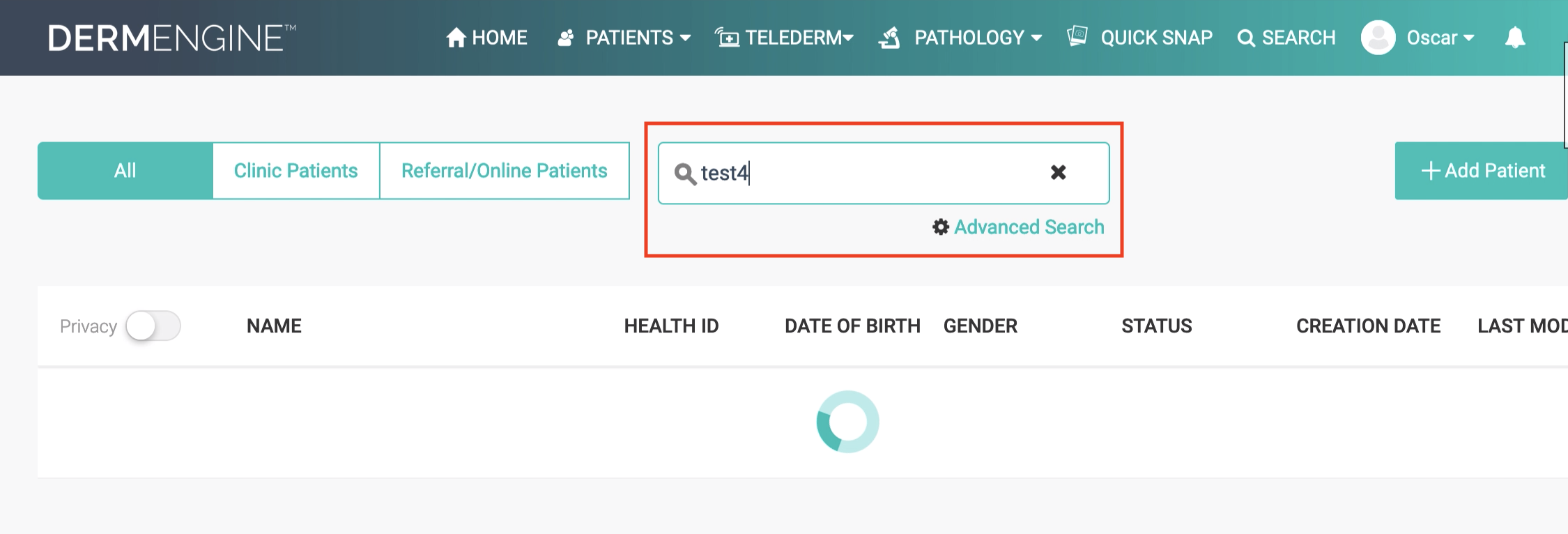Open Search from the top navigation
The image size is (1568, 534).
click(x=1286, y=38)
